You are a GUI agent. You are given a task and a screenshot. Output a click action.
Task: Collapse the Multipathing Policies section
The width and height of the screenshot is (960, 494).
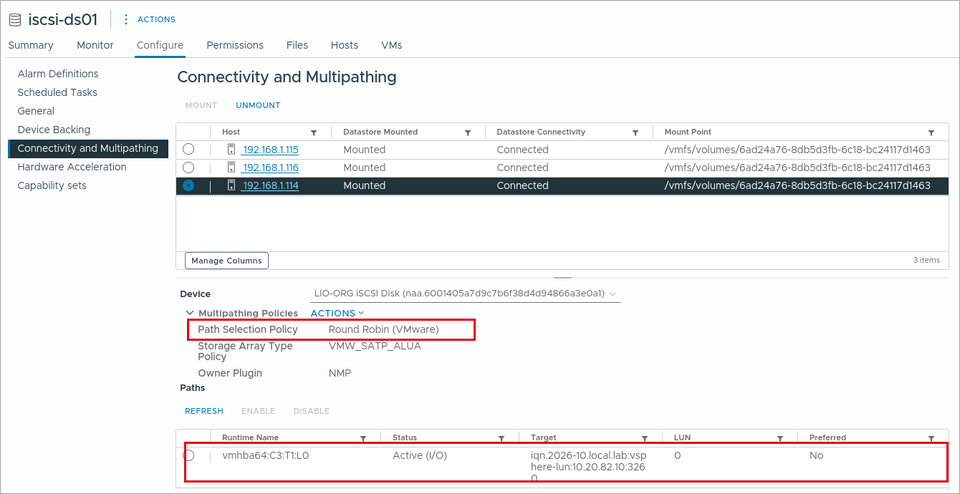(189, 313)
